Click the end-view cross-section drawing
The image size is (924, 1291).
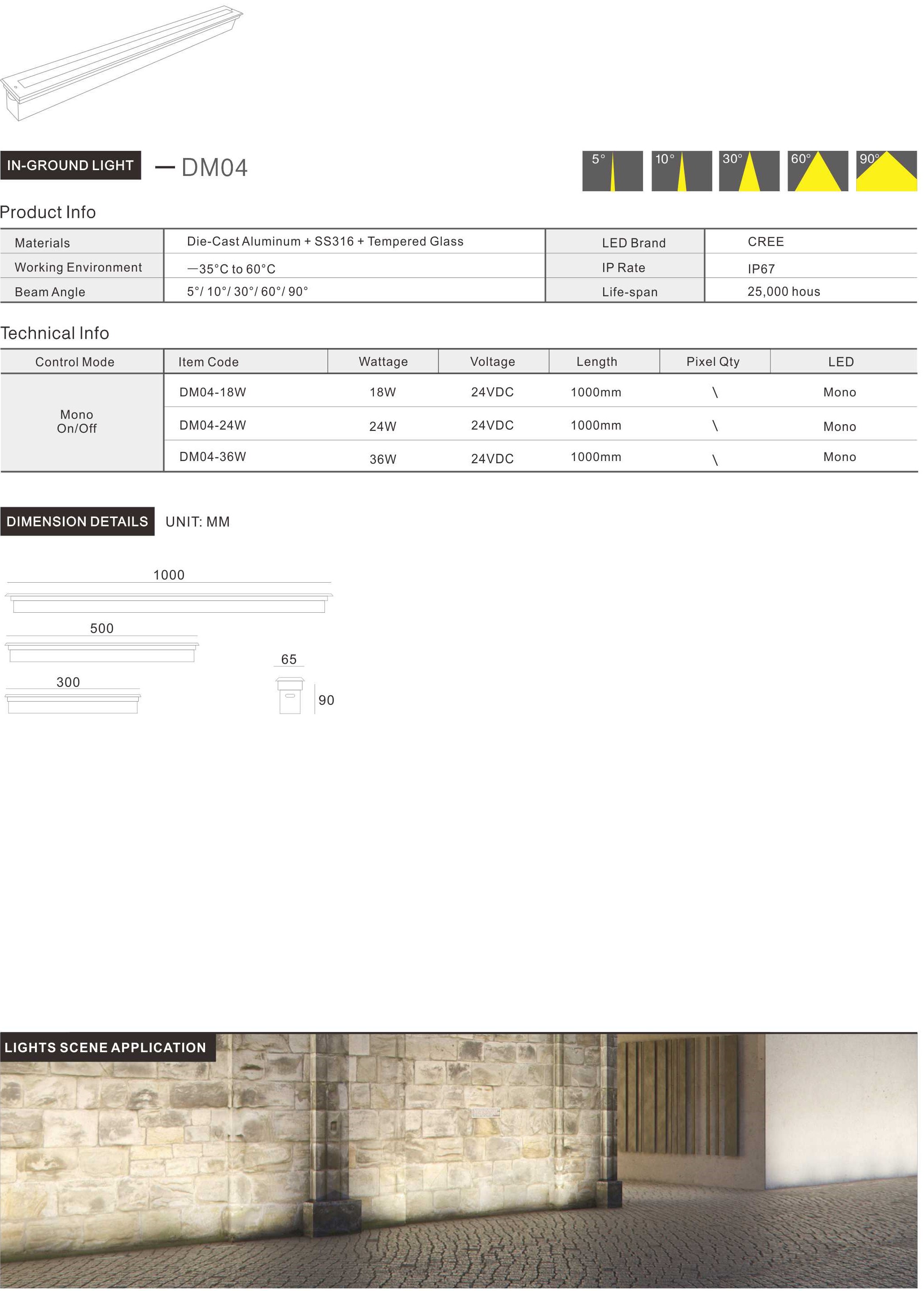289,695
